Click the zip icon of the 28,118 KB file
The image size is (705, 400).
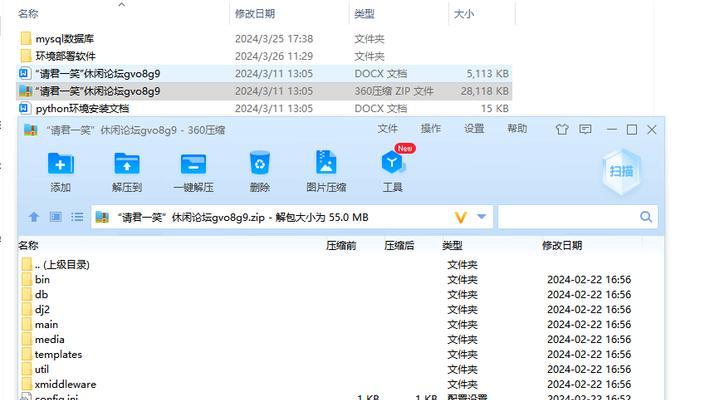25,91
